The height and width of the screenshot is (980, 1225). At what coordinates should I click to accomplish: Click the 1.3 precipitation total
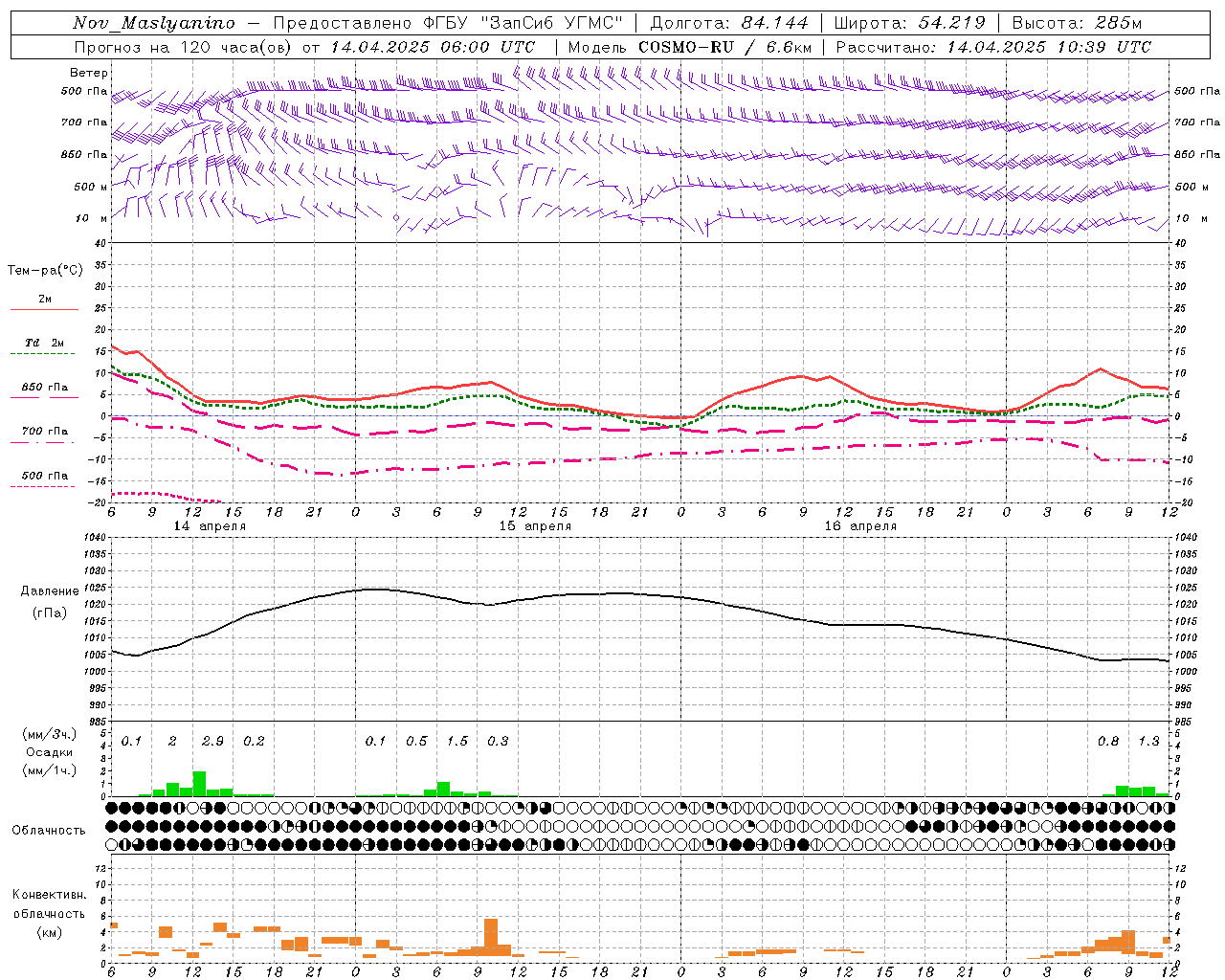tap(1148, 742)
